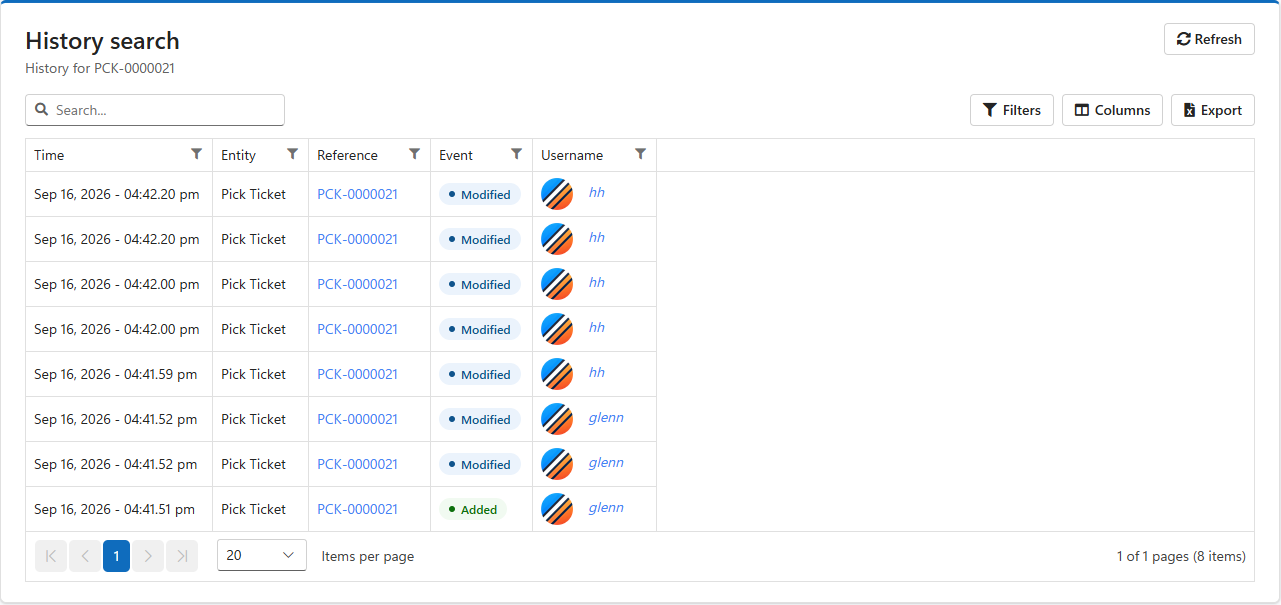Viewport: 1281px width, 605px height.
Task: Go to the first page
Action: [x=50, y=556]
